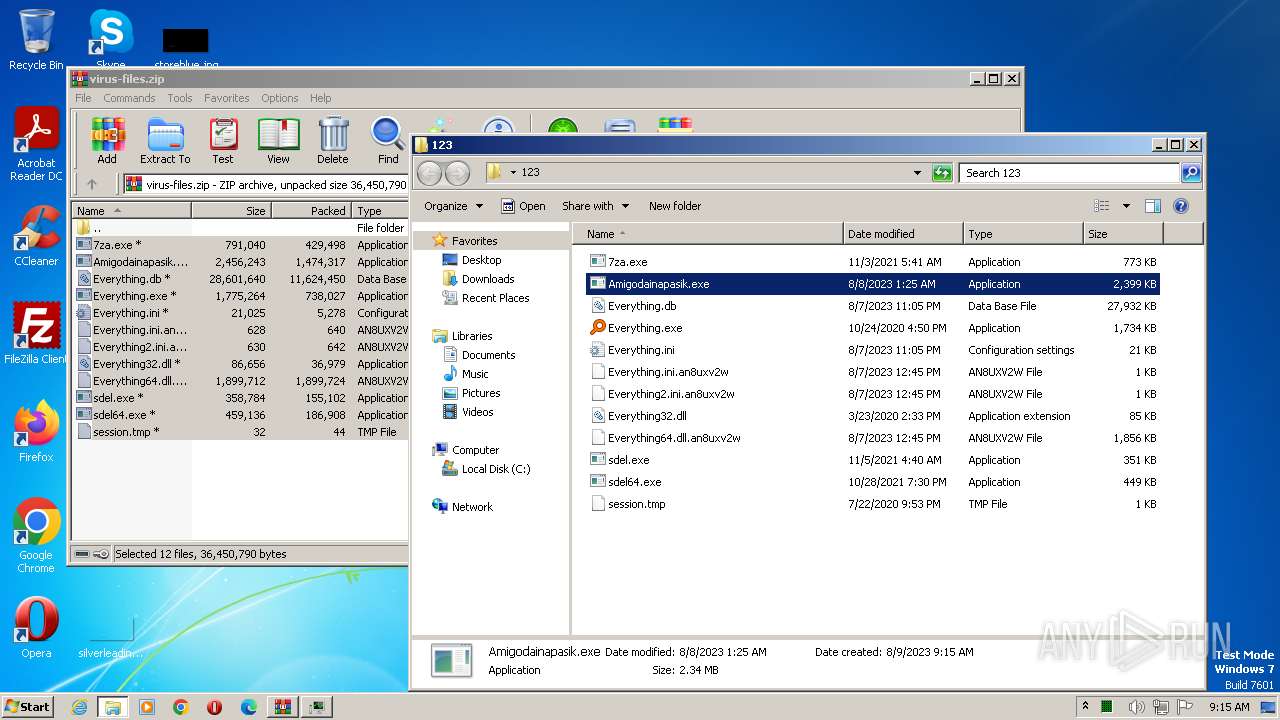Viewport: 1280px width, 720px height.
Task: Click the search magnifier in Explorer
Action: tap(1191, 173)
